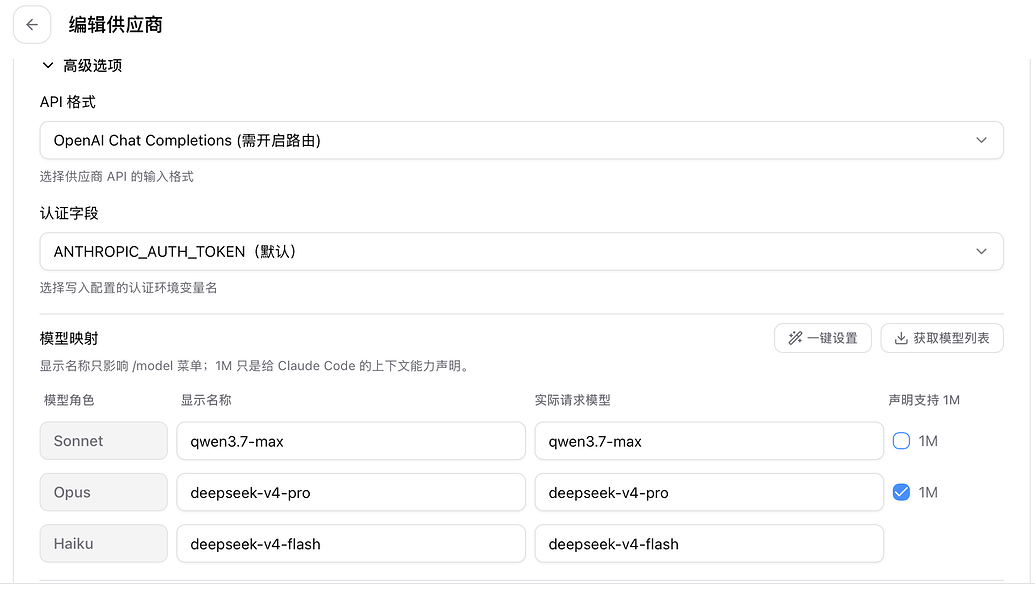Enable 1M checkbox for Sonnet row
1035x597 pixels.
point(901,440)
